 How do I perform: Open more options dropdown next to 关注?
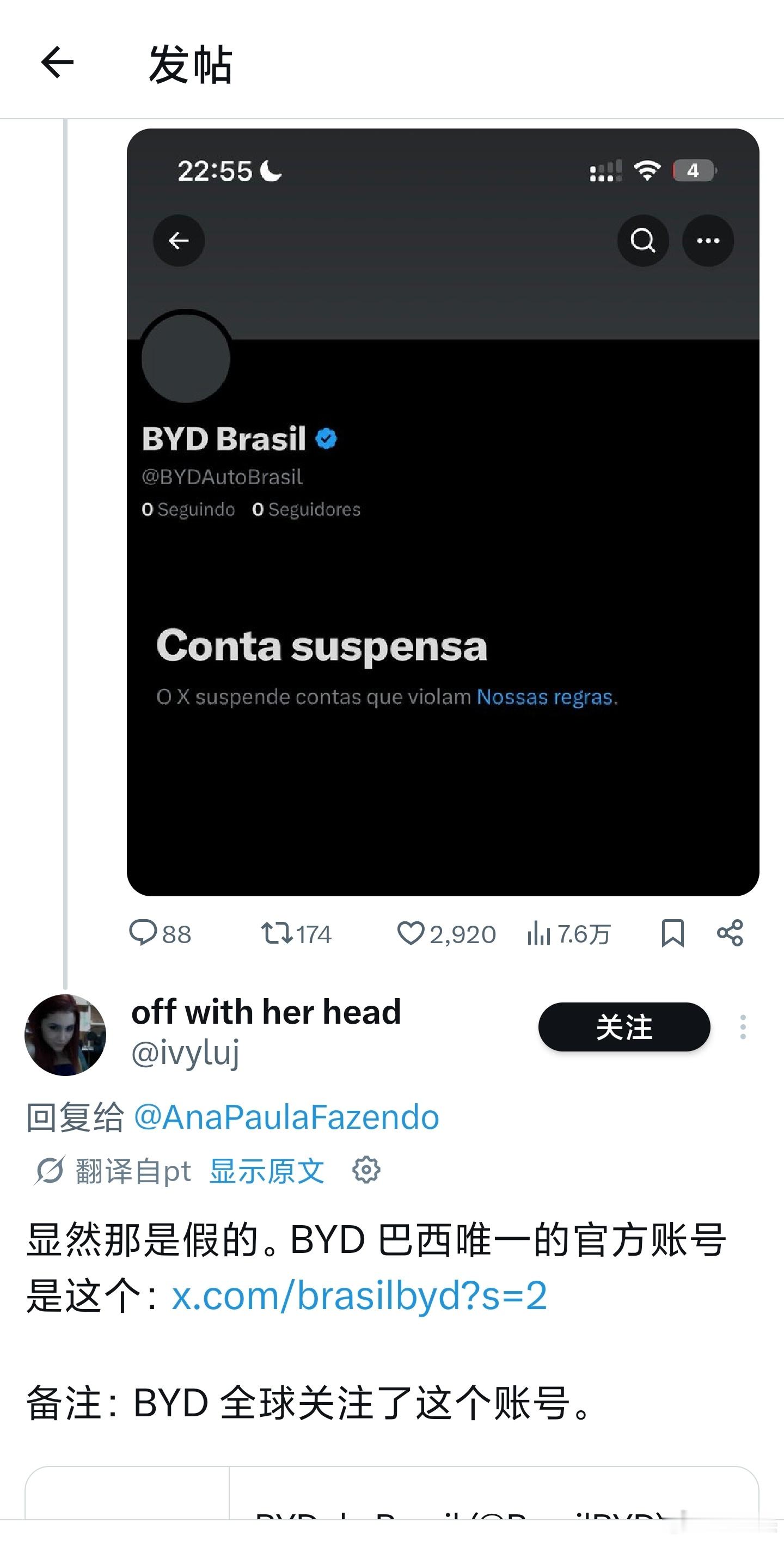742,1027
